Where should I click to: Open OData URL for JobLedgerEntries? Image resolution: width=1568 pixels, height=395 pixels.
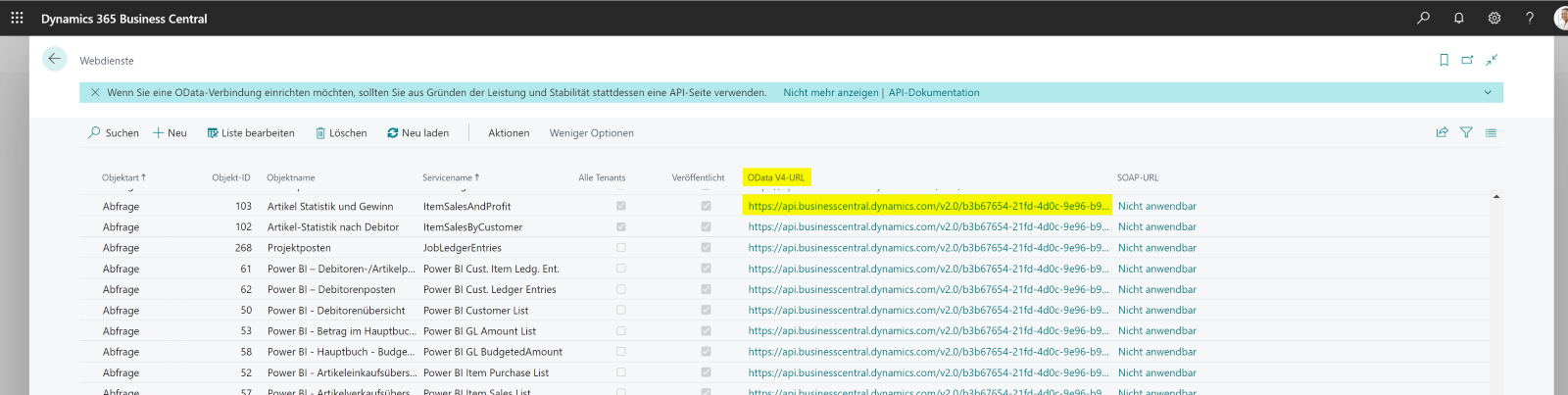pyautogui.click(x=928, y=248)
